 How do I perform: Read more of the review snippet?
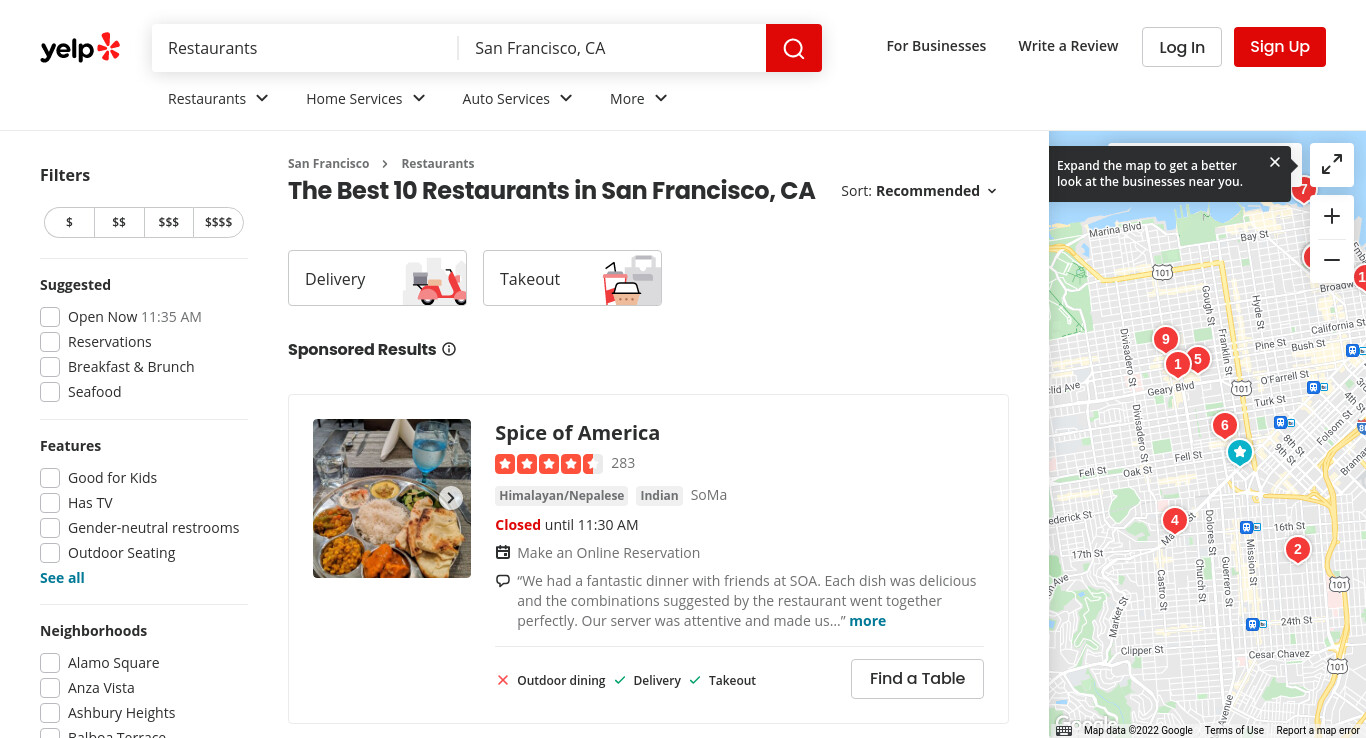coord(868,621)
